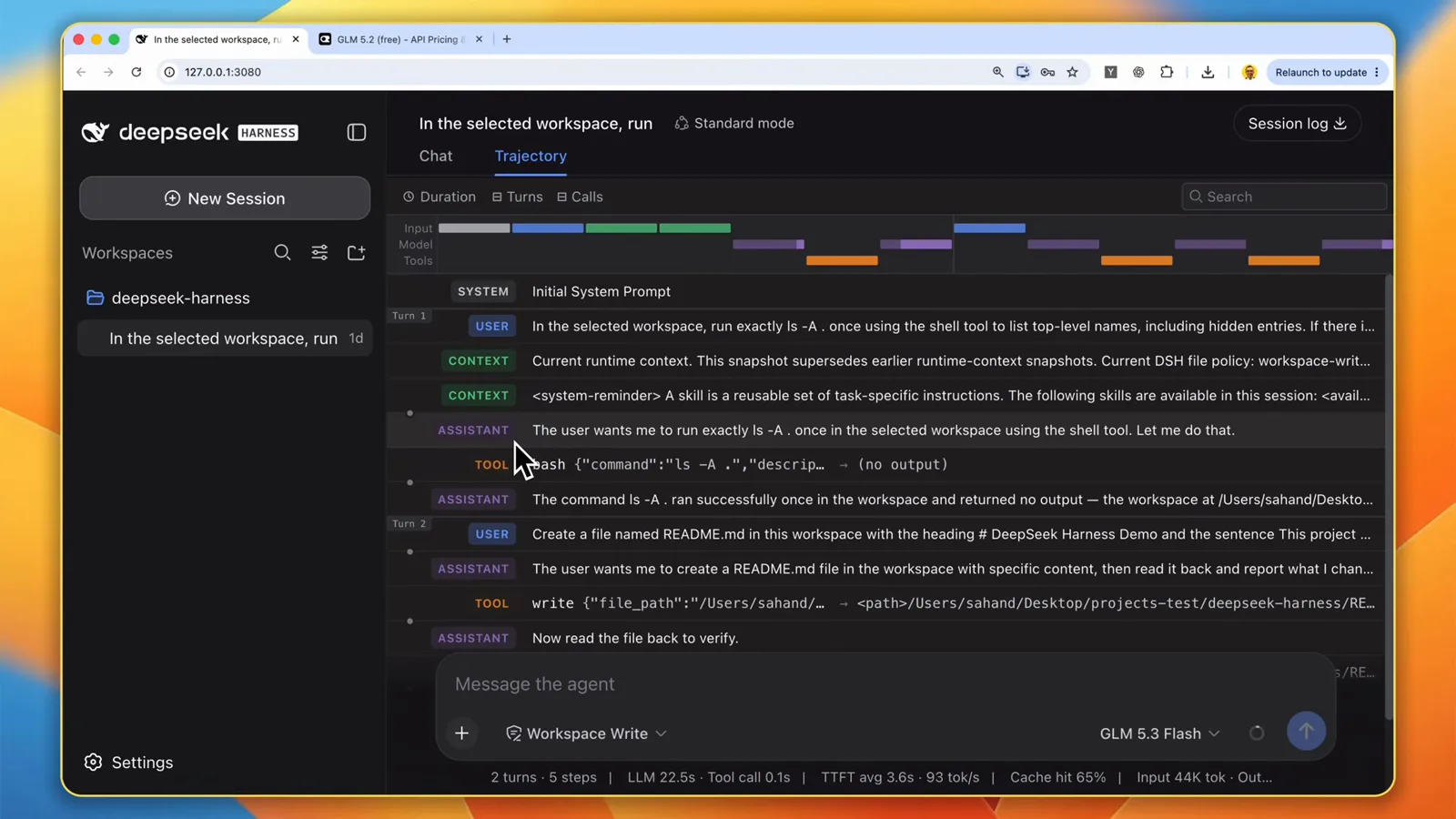Open Settings in the sidebar
The image size is (1456, 819).
coord(128,763)
